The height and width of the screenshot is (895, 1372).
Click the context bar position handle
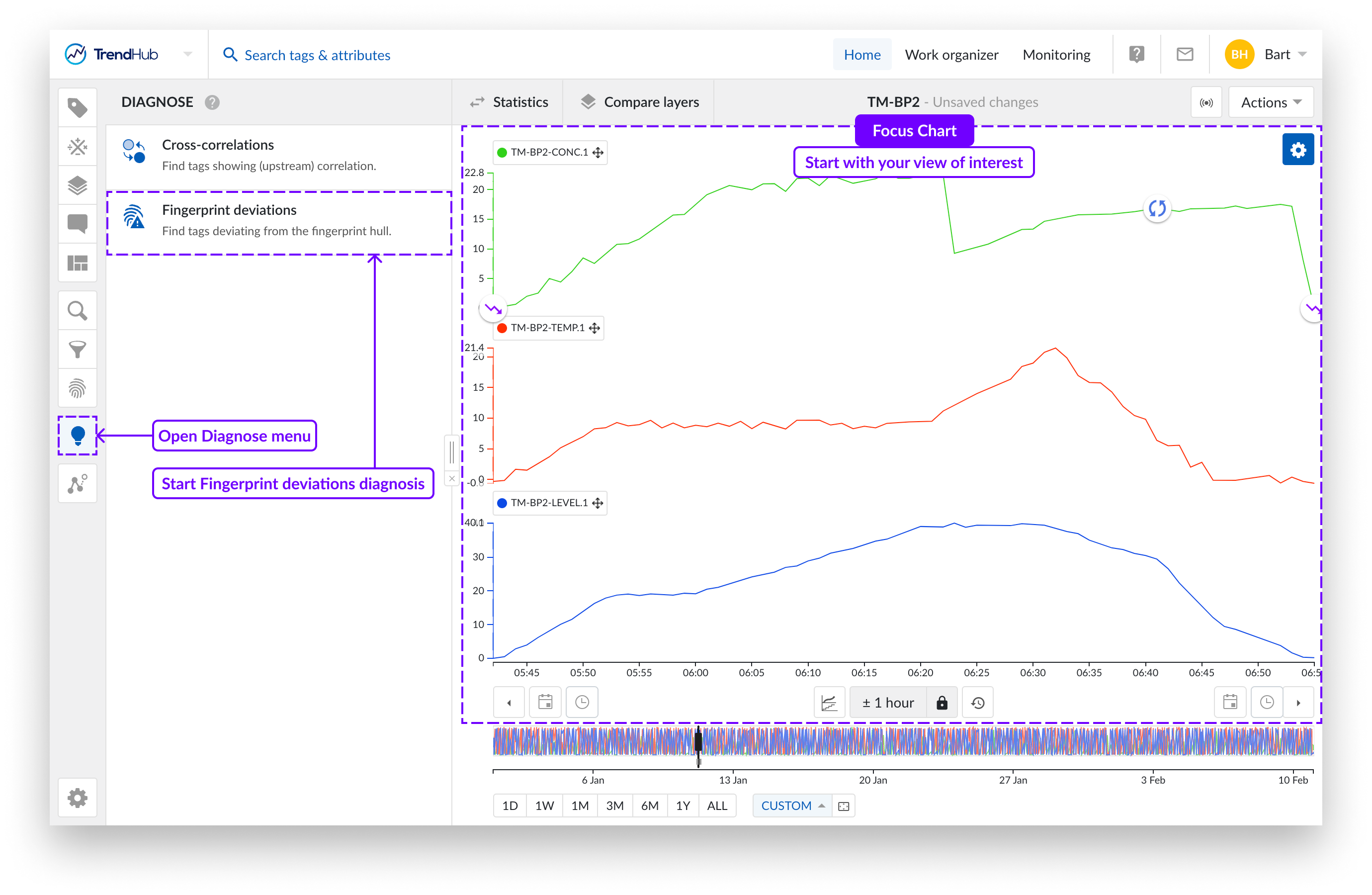coord(698,743)
